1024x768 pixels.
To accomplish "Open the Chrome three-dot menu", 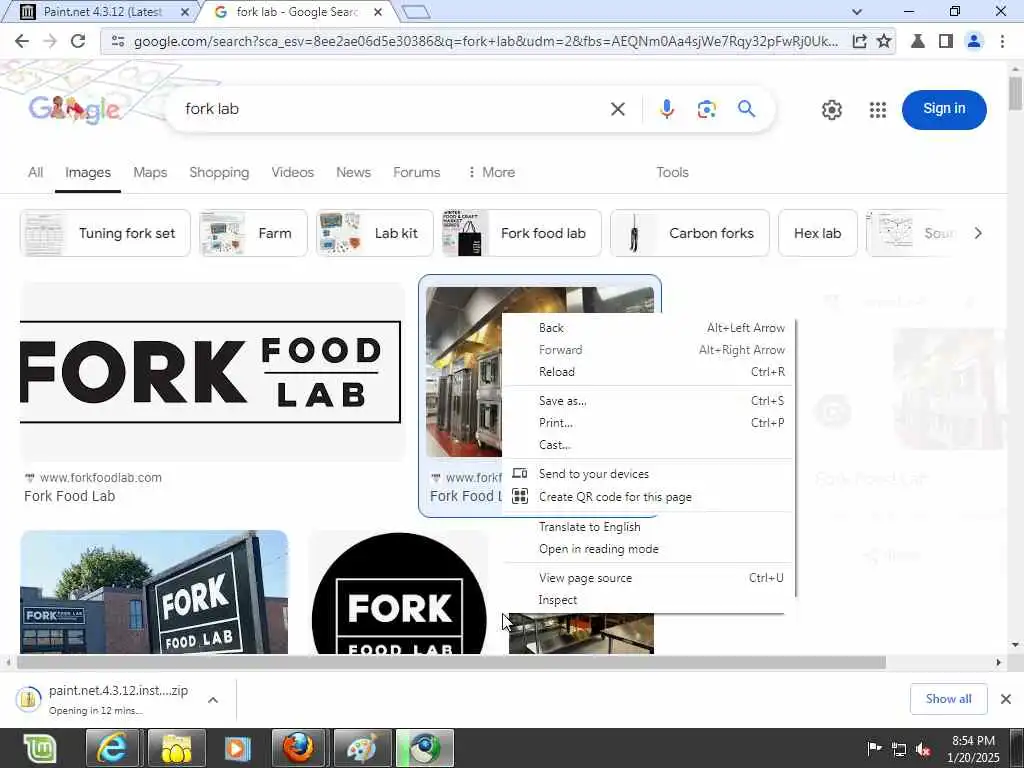I will [1002, 41].
